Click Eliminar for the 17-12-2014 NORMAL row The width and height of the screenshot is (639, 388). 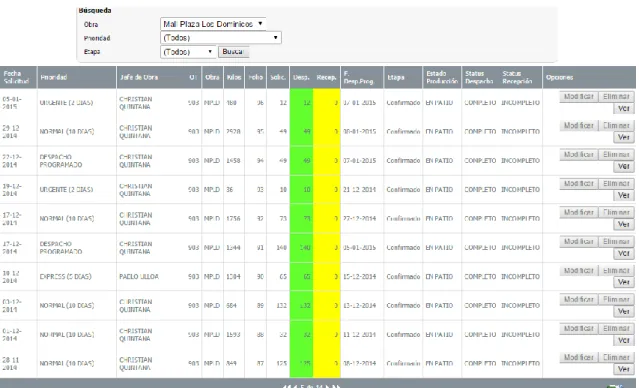click(x=616, y=212)
